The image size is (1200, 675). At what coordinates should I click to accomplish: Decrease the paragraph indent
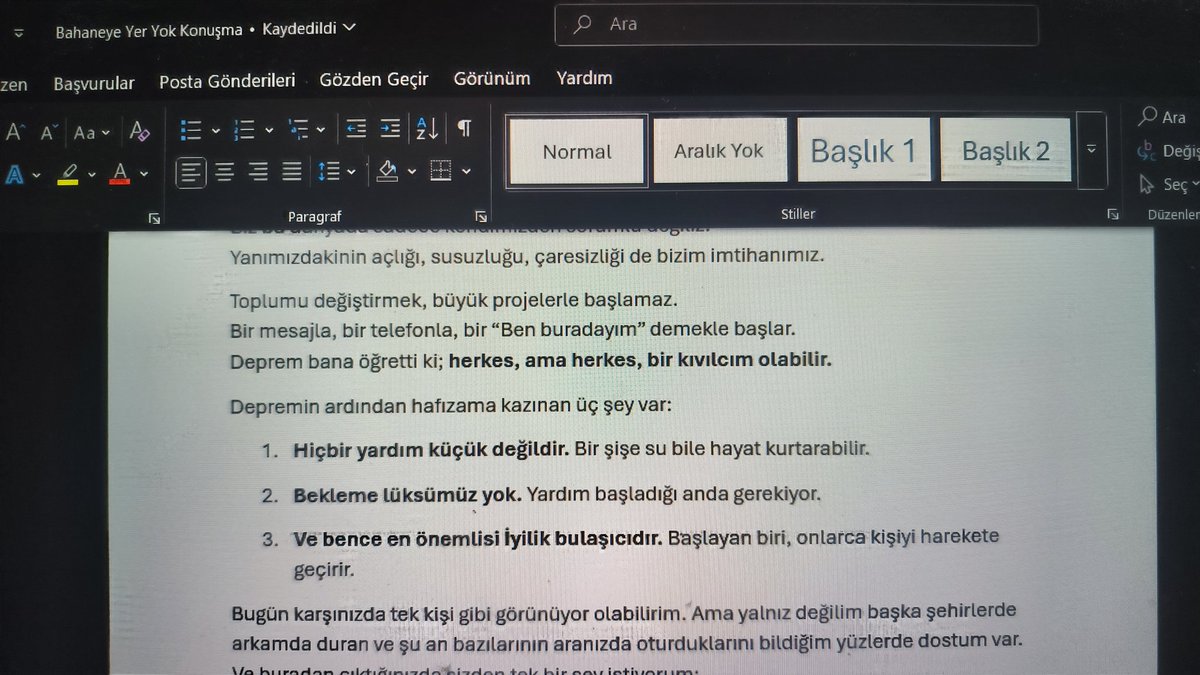coord(356,129)
